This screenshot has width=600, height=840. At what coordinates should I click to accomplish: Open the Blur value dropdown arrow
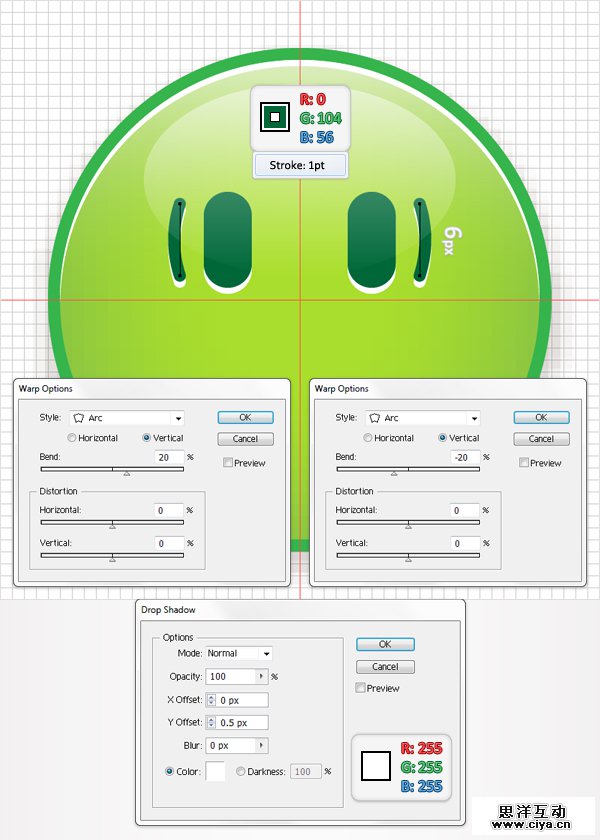[x=262, y=745]
